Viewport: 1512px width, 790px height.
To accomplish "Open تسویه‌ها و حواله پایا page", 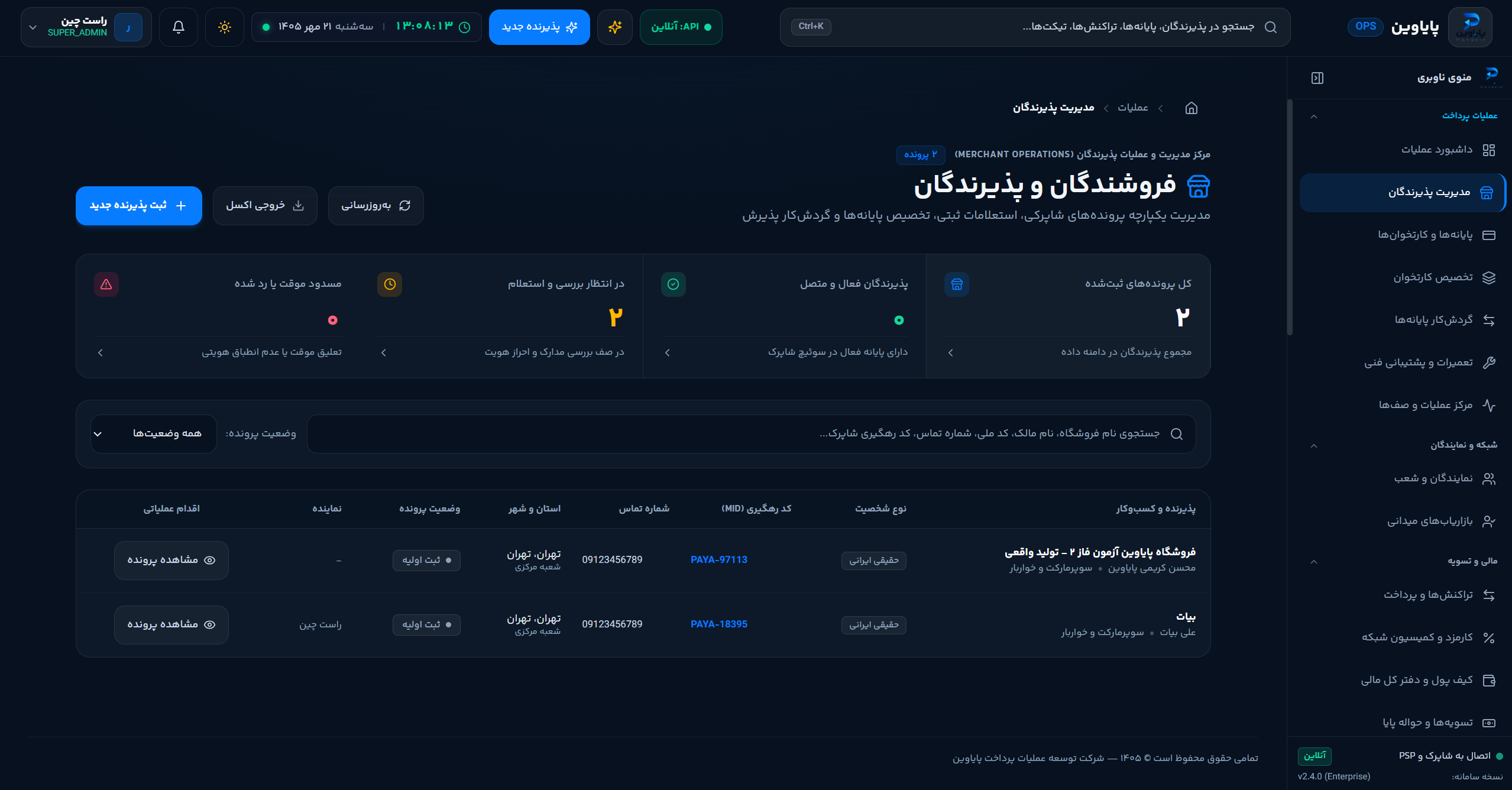I will point(1403,723).
